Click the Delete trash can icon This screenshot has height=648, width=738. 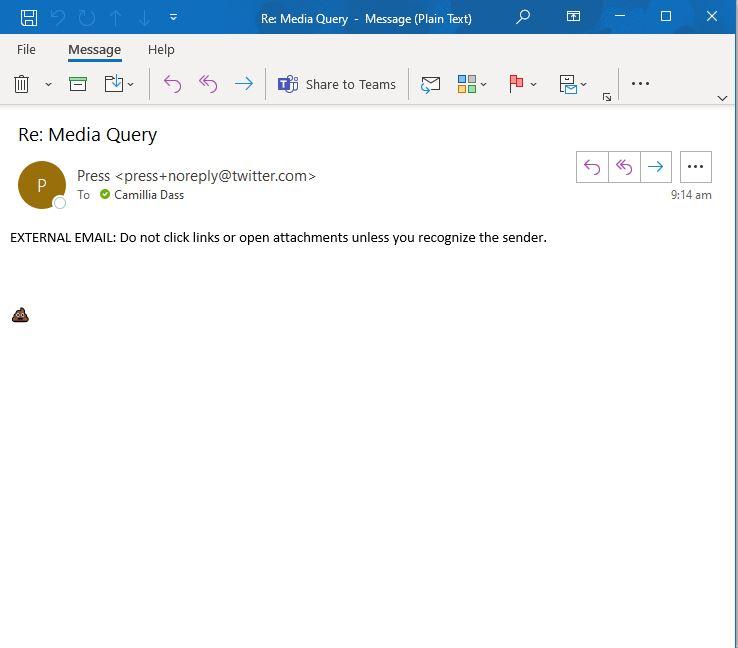[x=22, y=85]
